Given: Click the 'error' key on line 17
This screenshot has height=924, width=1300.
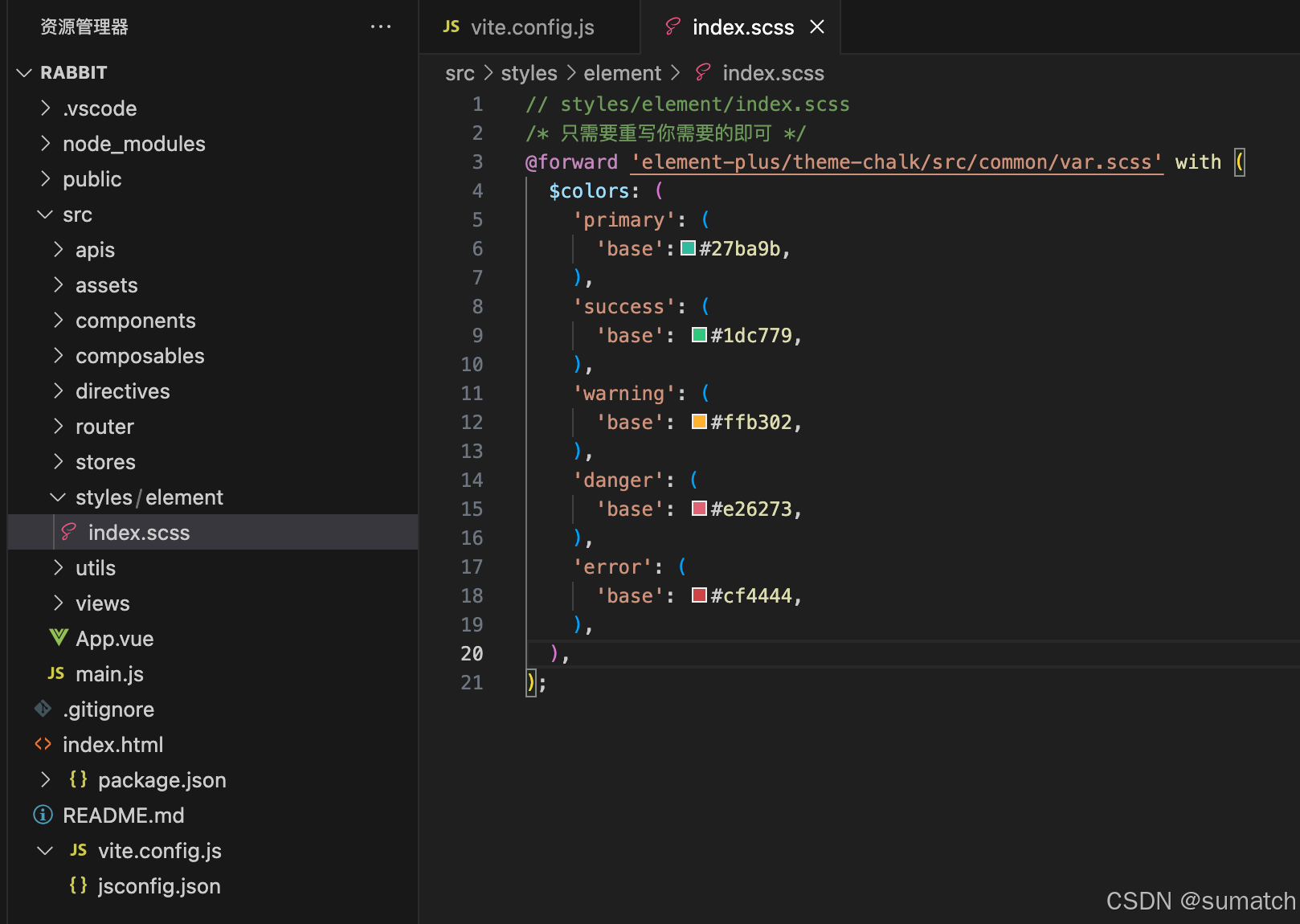Looking at the screenshot, I should [x=612, y=567].
